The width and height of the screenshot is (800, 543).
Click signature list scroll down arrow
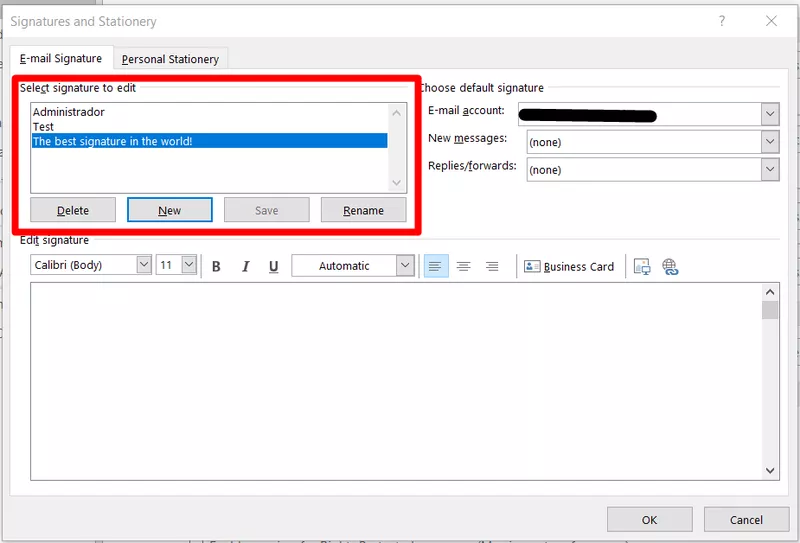click(x=397, y=183)
